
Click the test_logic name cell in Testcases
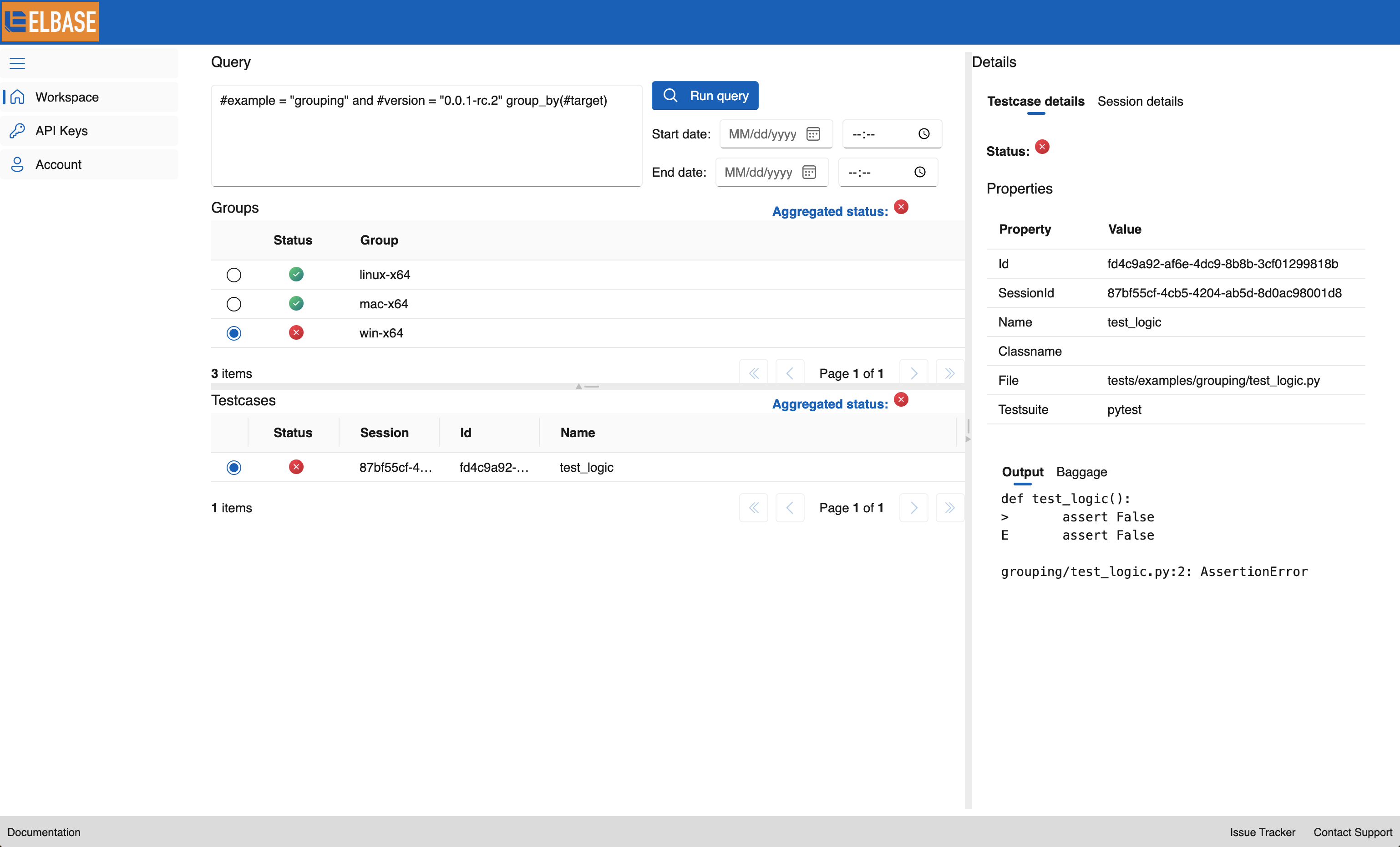coord(586,467)
